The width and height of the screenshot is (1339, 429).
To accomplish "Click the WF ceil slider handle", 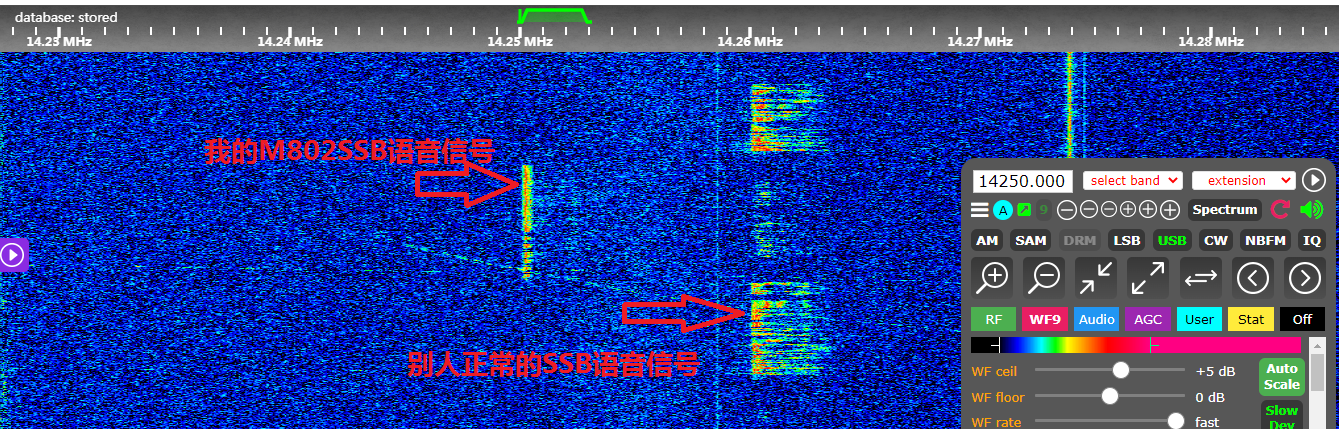I will (x=1121, y=370).
